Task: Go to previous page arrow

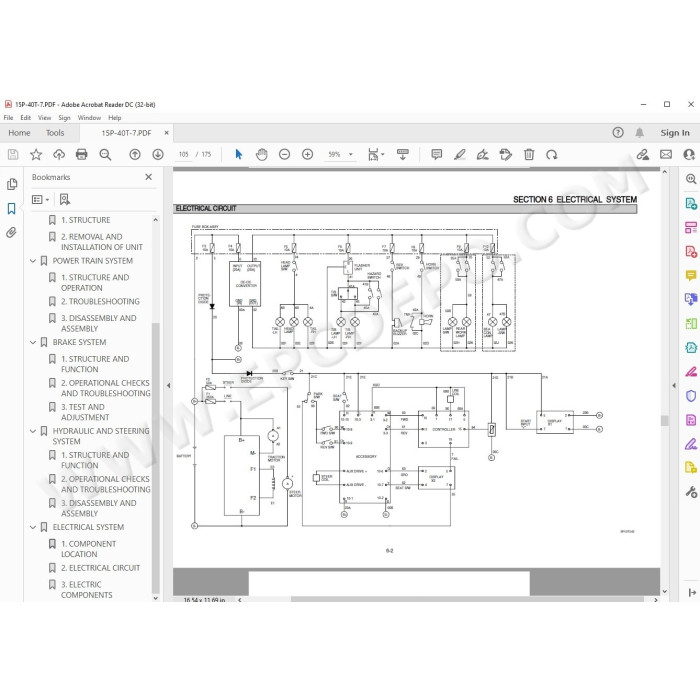Action: click(135, 154)
